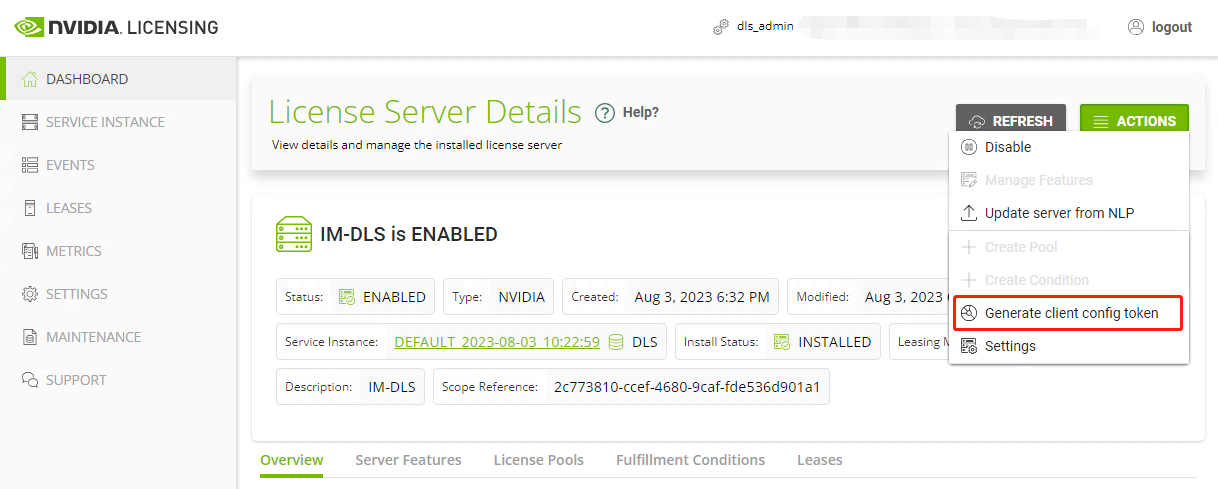Switch to the lower Leases tab

(x=820, y=460)
